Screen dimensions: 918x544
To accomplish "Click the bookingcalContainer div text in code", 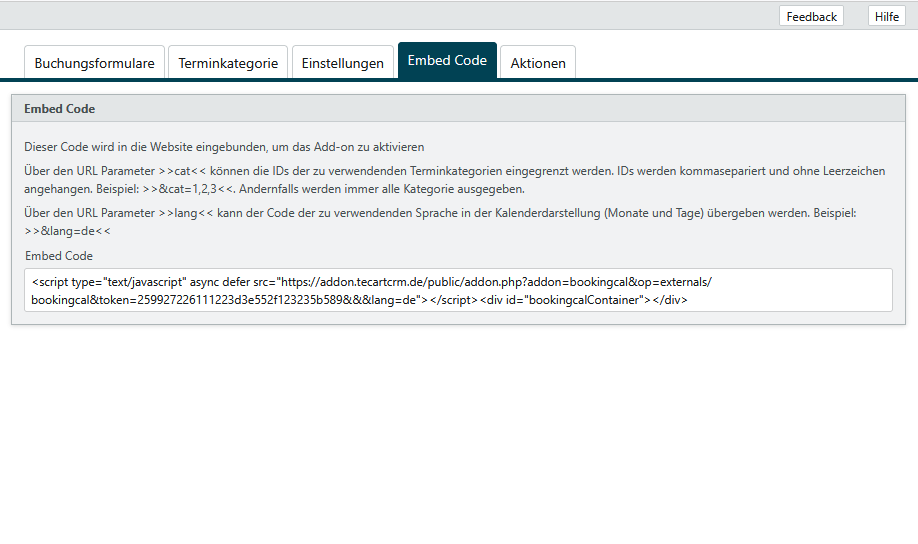I will (584, 299).
